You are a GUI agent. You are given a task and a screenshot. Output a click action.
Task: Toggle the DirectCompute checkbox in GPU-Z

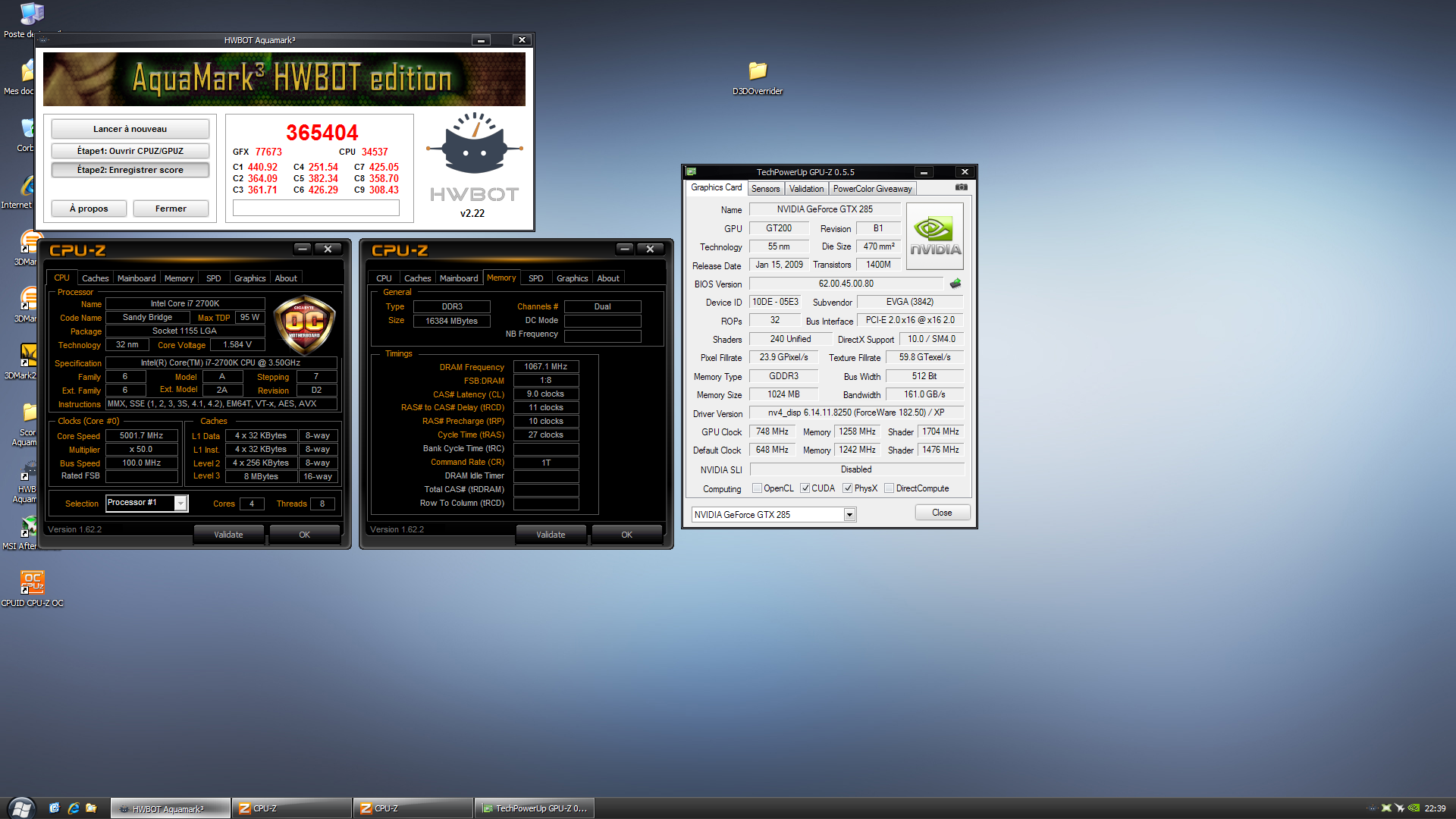[889, 488]
